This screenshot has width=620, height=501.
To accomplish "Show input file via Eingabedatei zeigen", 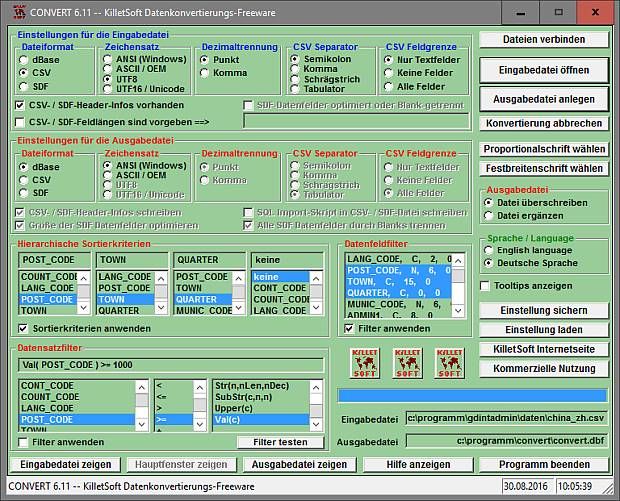I will (66, 465).
